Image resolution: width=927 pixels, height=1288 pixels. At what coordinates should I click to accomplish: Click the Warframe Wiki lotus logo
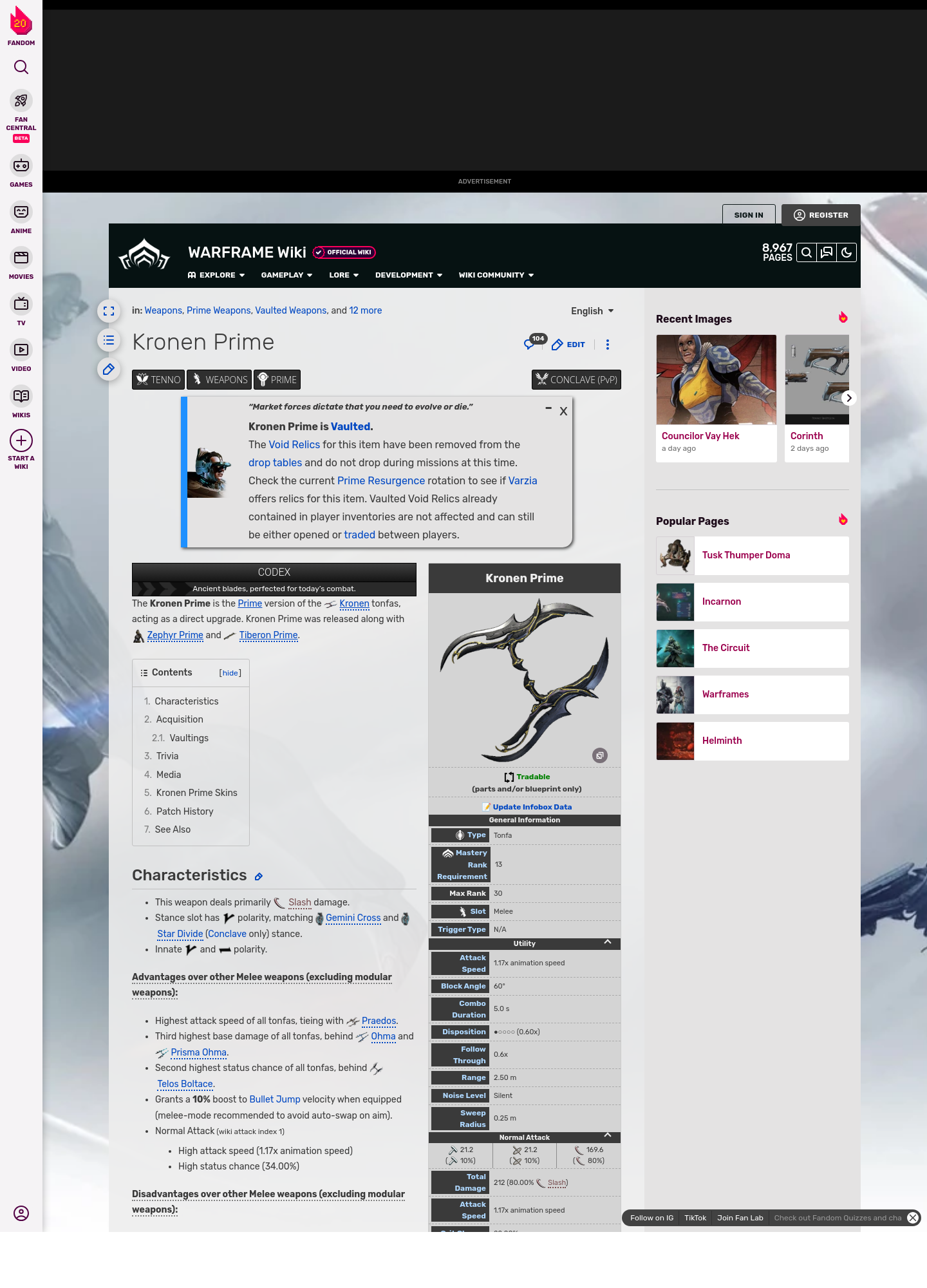tap(144, 255)
